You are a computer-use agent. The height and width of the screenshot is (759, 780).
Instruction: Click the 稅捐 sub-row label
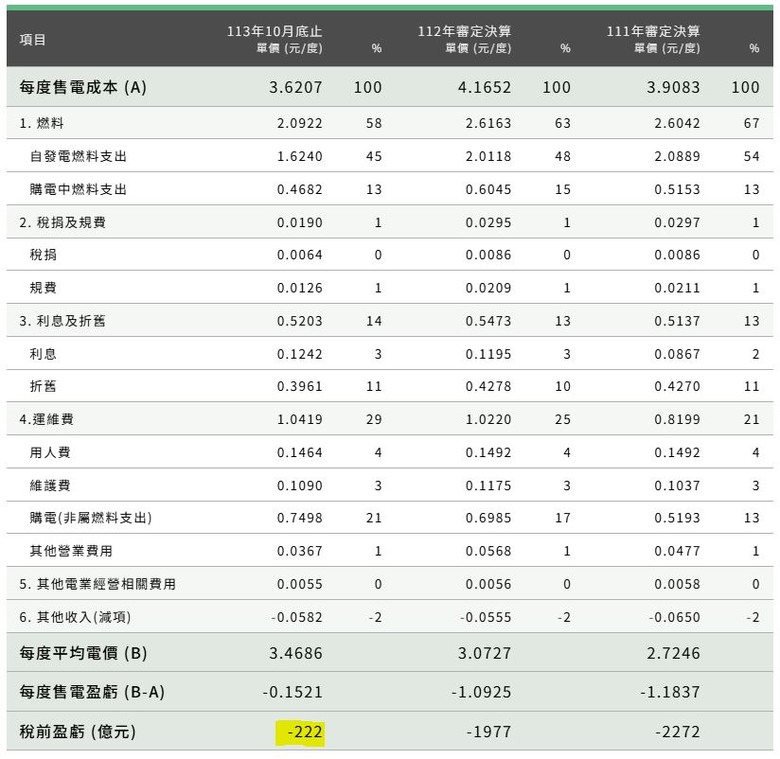click(x=43, y=255)
